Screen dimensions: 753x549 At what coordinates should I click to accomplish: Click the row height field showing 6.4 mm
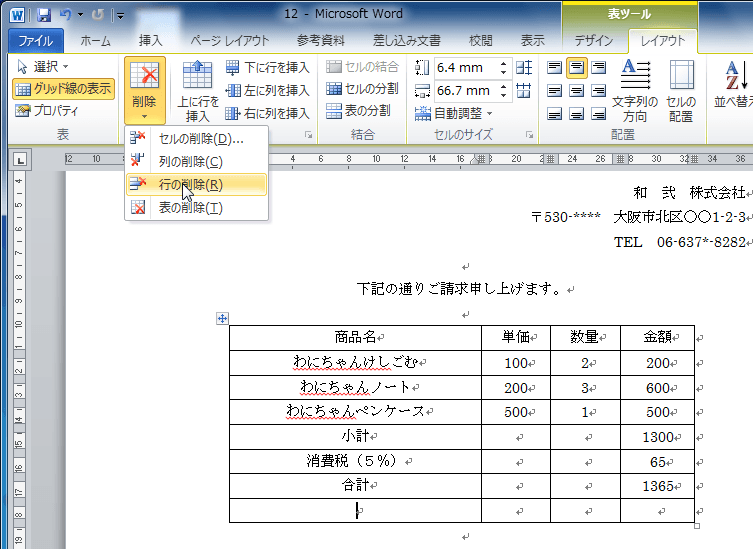coord(466,68)
